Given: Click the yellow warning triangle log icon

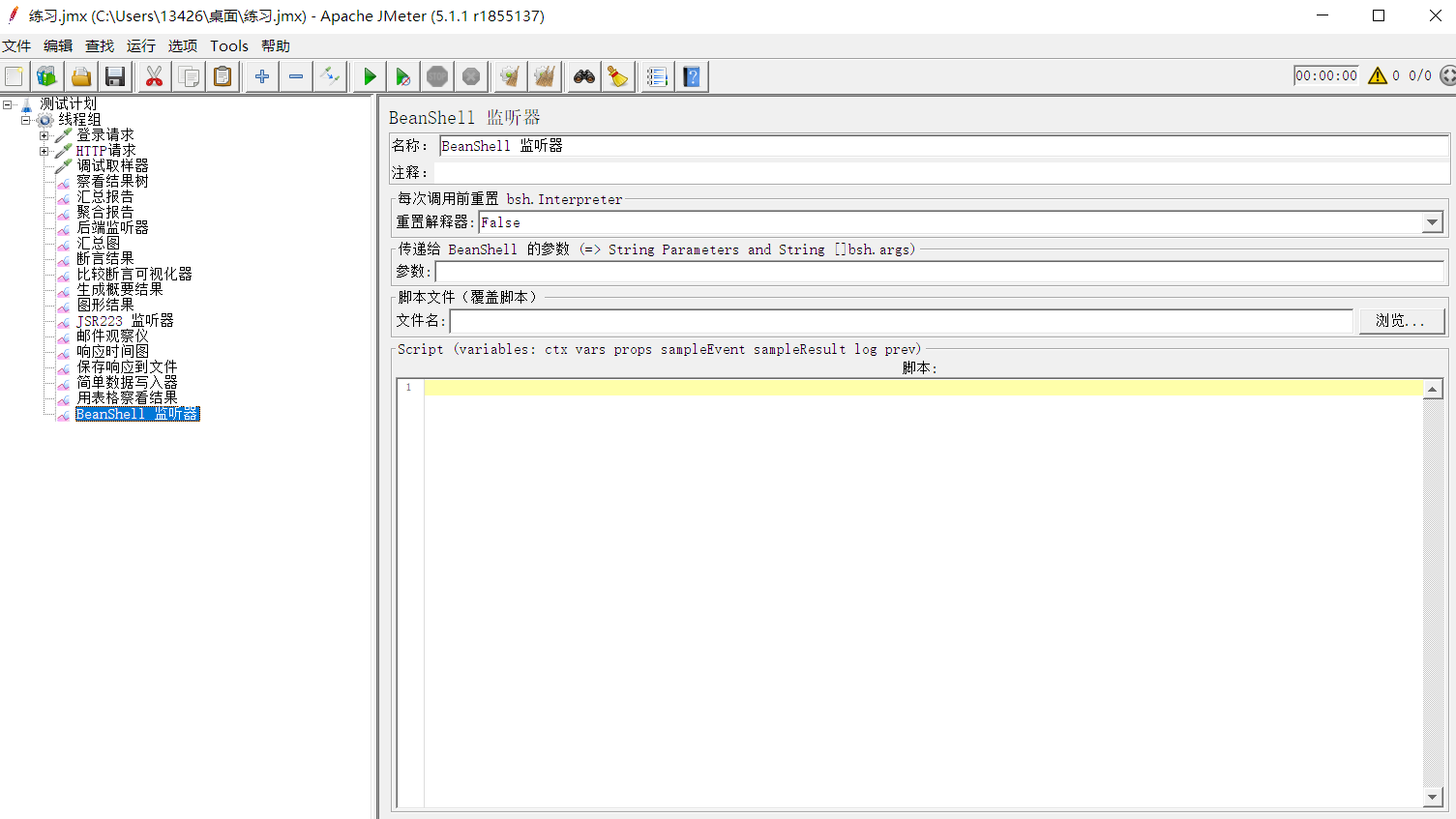Looking at the screenshot, I should click(1378, 75).
